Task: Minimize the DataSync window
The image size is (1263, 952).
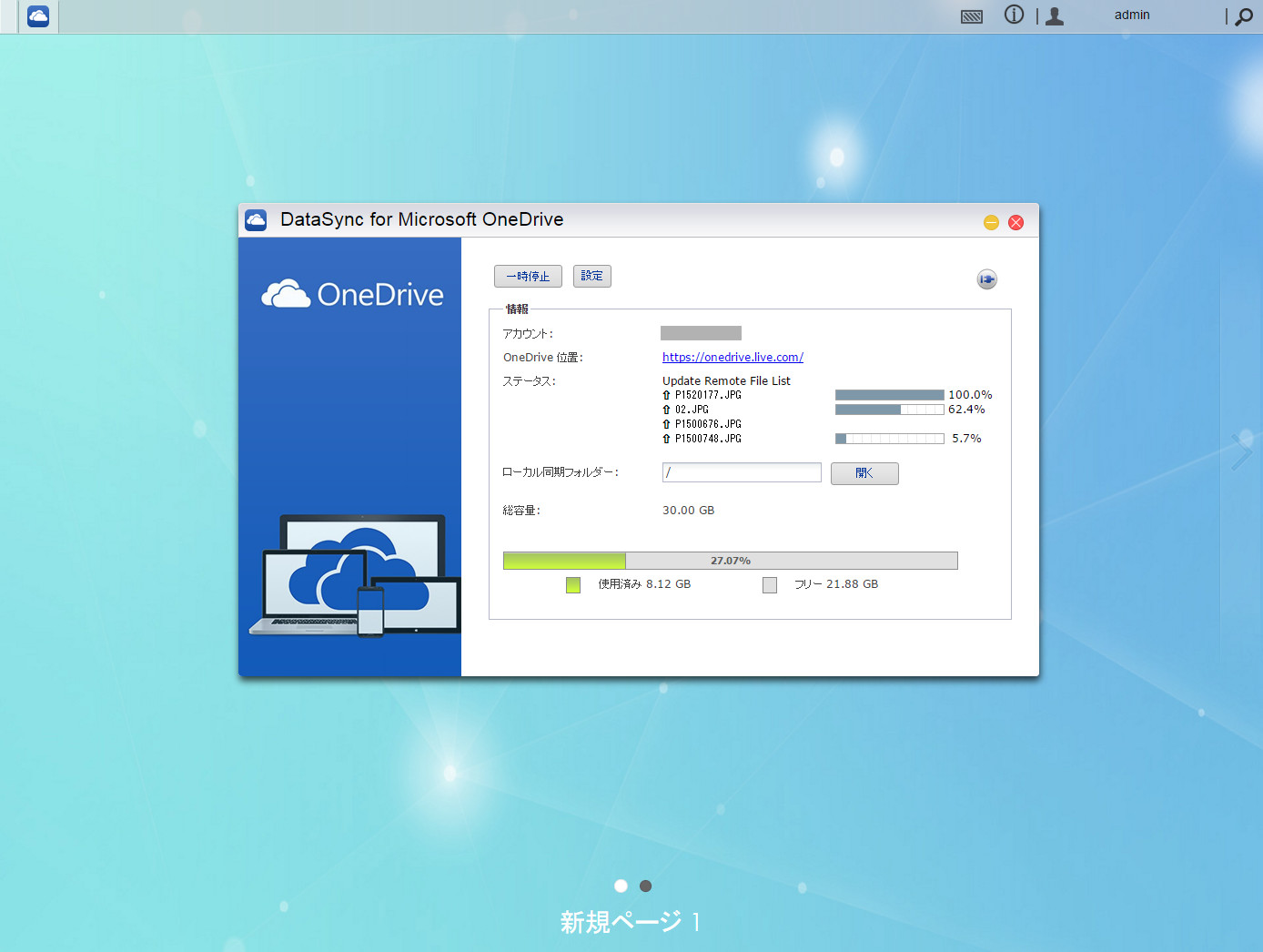Action: [x=992, y=222]
